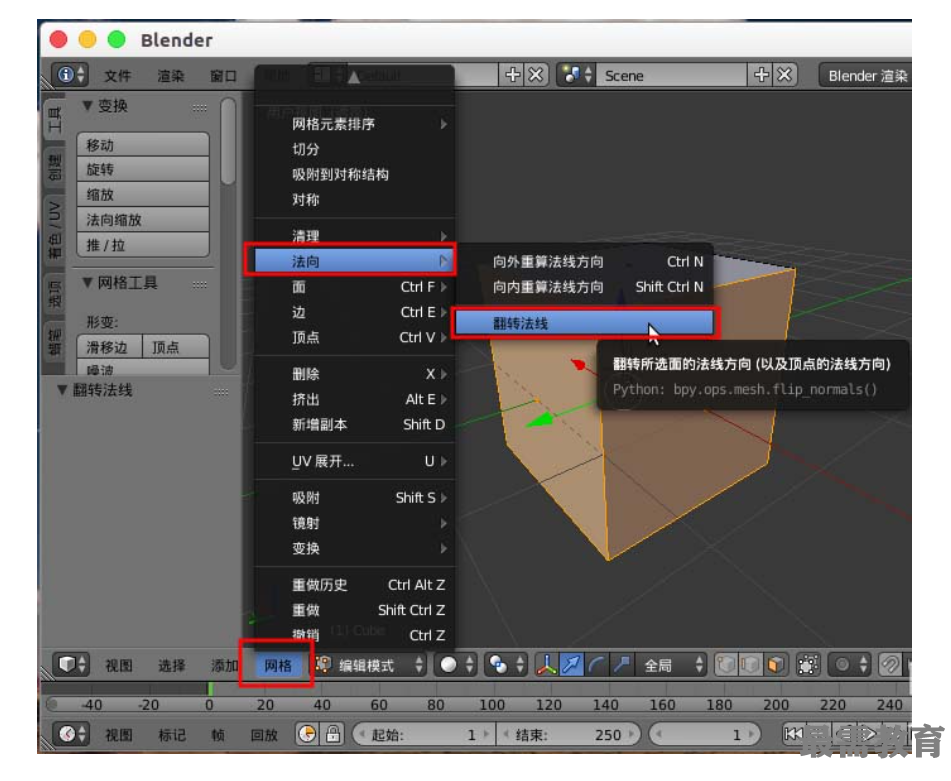Collapse the 变换 panel triangle
Image resolution: width=951 pixels, height=781 pixels.
coord(87,106)
